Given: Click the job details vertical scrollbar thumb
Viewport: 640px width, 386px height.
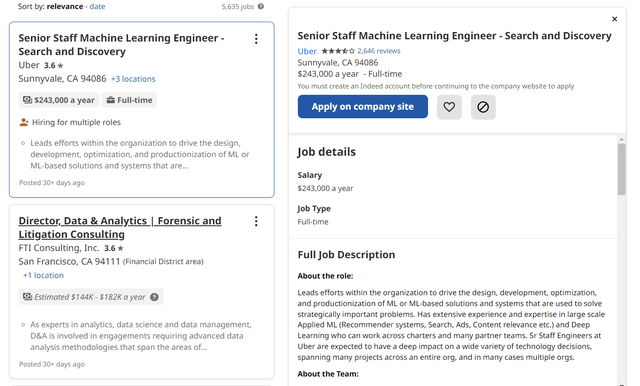Looking at the screenshot, I should click(621, 169).
